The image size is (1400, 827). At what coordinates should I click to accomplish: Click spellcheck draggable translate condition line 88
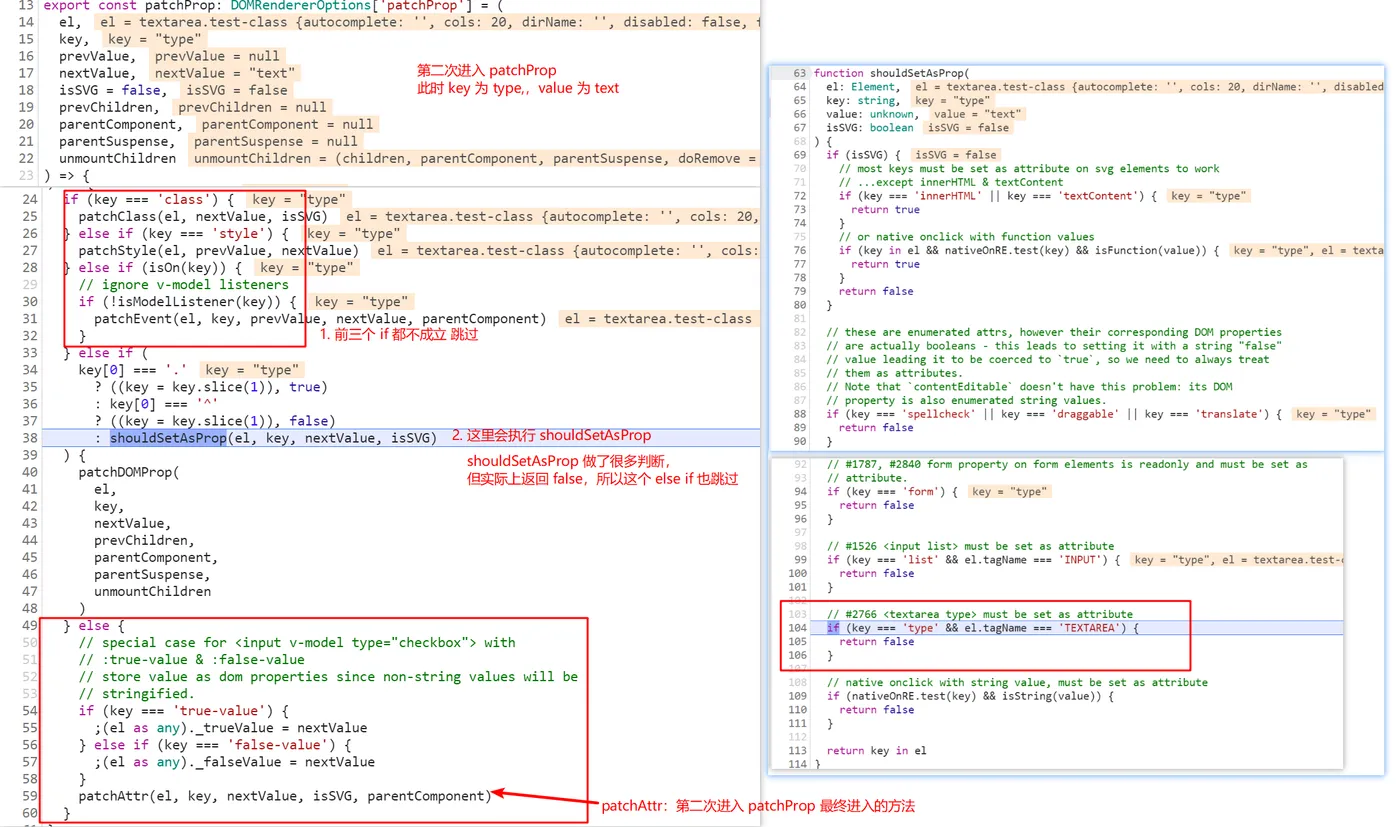click(1055, 413)
